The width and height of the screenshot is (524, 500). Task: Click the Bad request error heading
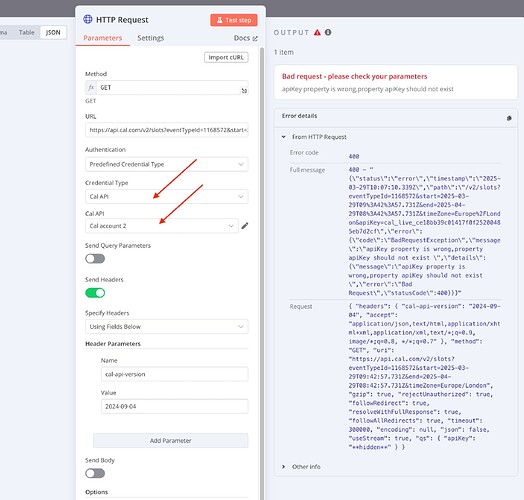[354, 77]
